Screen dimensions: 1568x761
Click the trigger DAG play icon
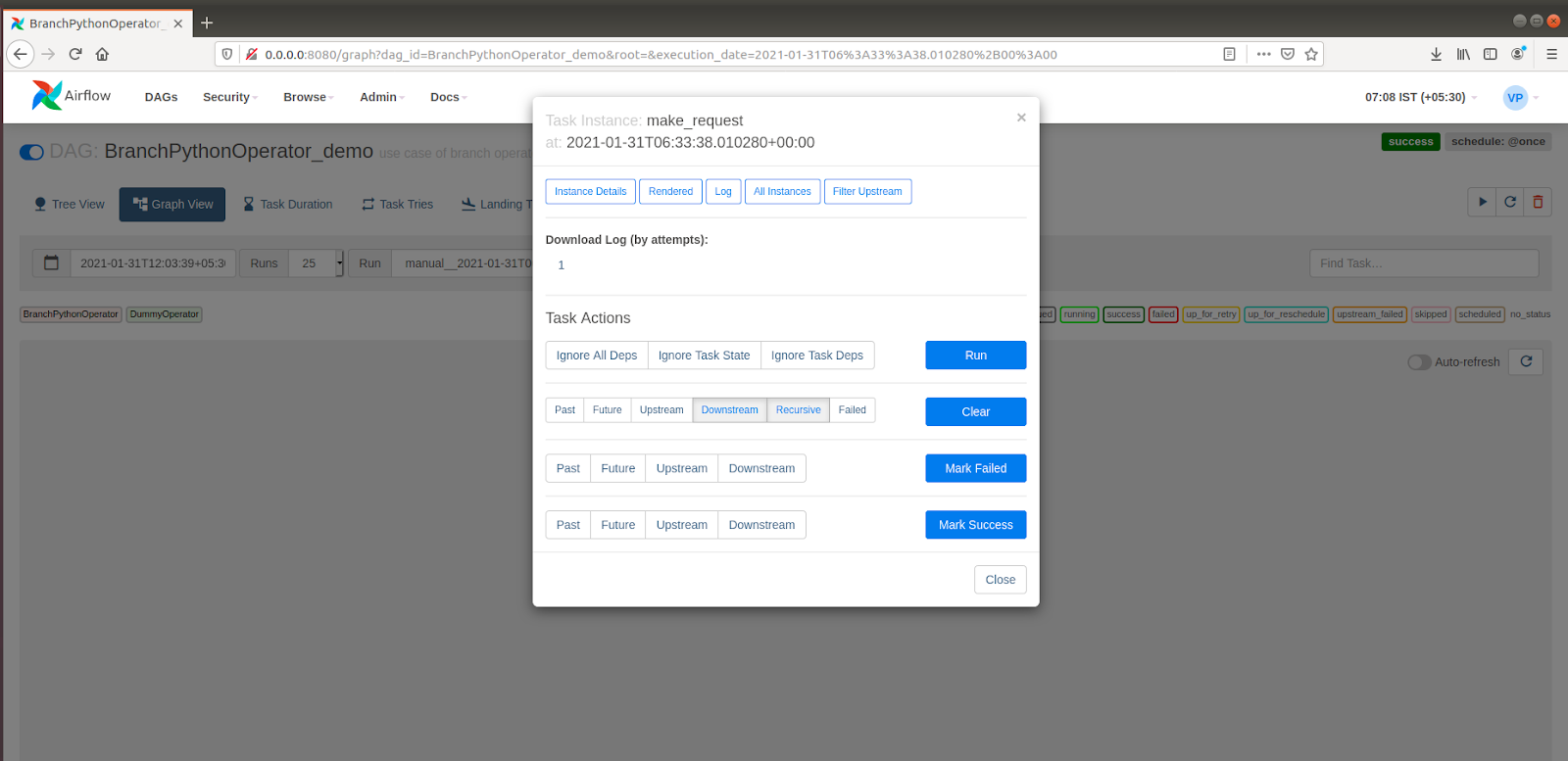coord(1482,202)
